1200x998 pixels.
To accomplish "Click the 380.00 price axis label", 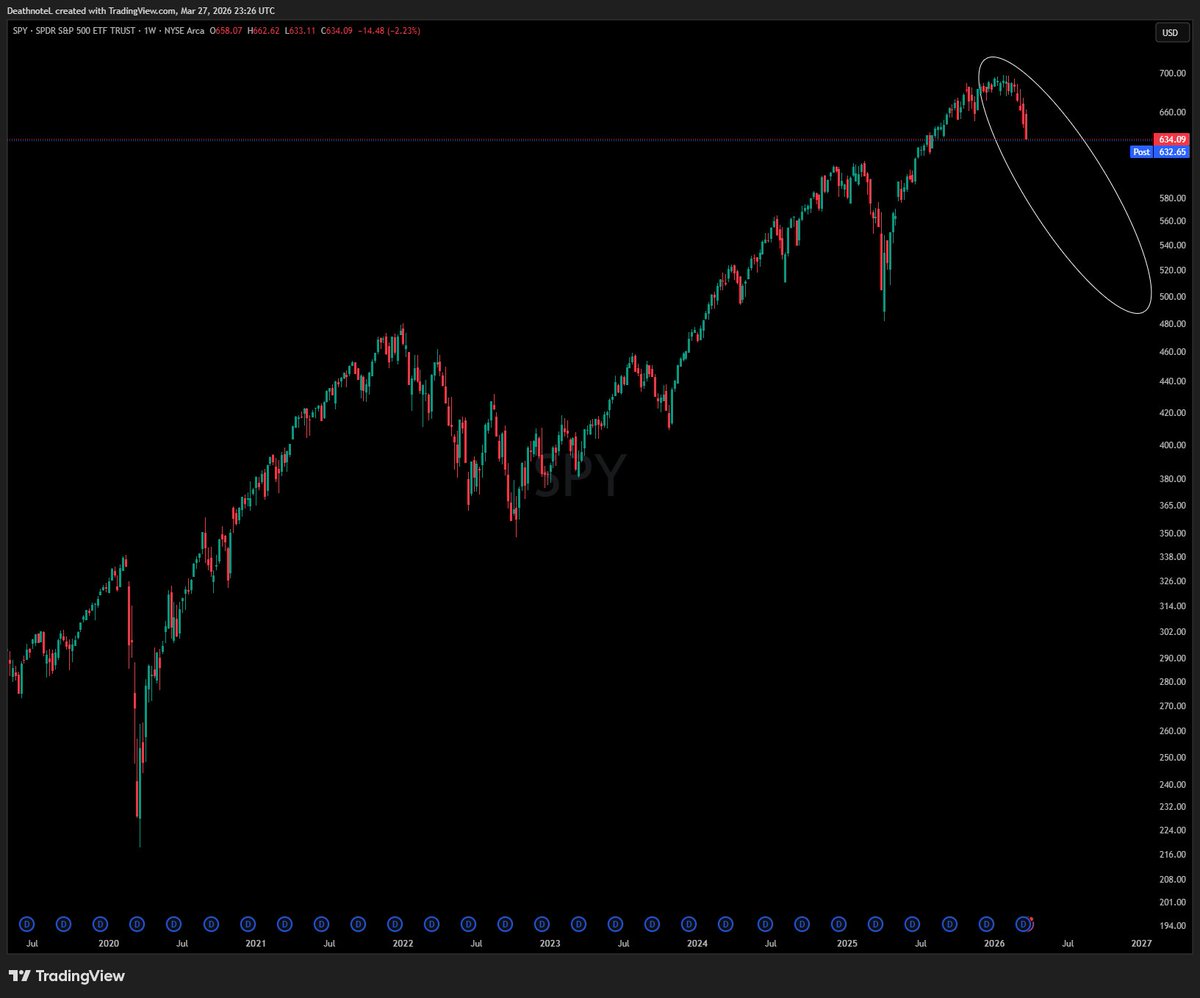I will 1172,479.
